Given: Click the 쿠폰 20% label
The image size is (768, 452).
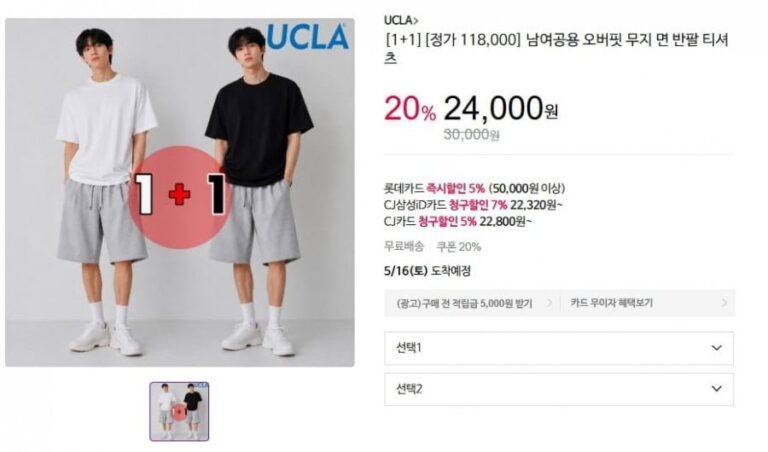Looking at the screenshot, I should pyautogui.click(x=458, y=247).
